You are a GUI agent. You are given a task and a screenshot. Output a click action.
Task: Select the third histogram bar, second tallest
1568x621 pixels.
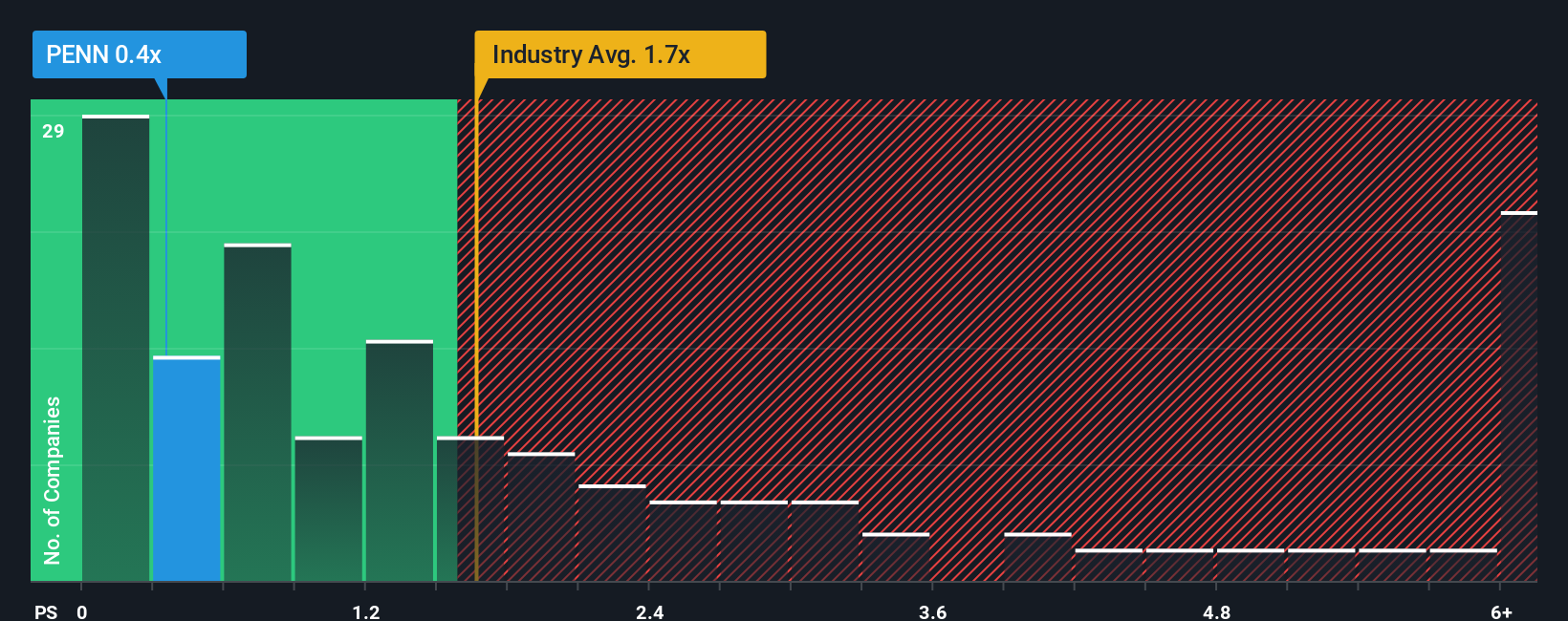(x=257, y=413)
